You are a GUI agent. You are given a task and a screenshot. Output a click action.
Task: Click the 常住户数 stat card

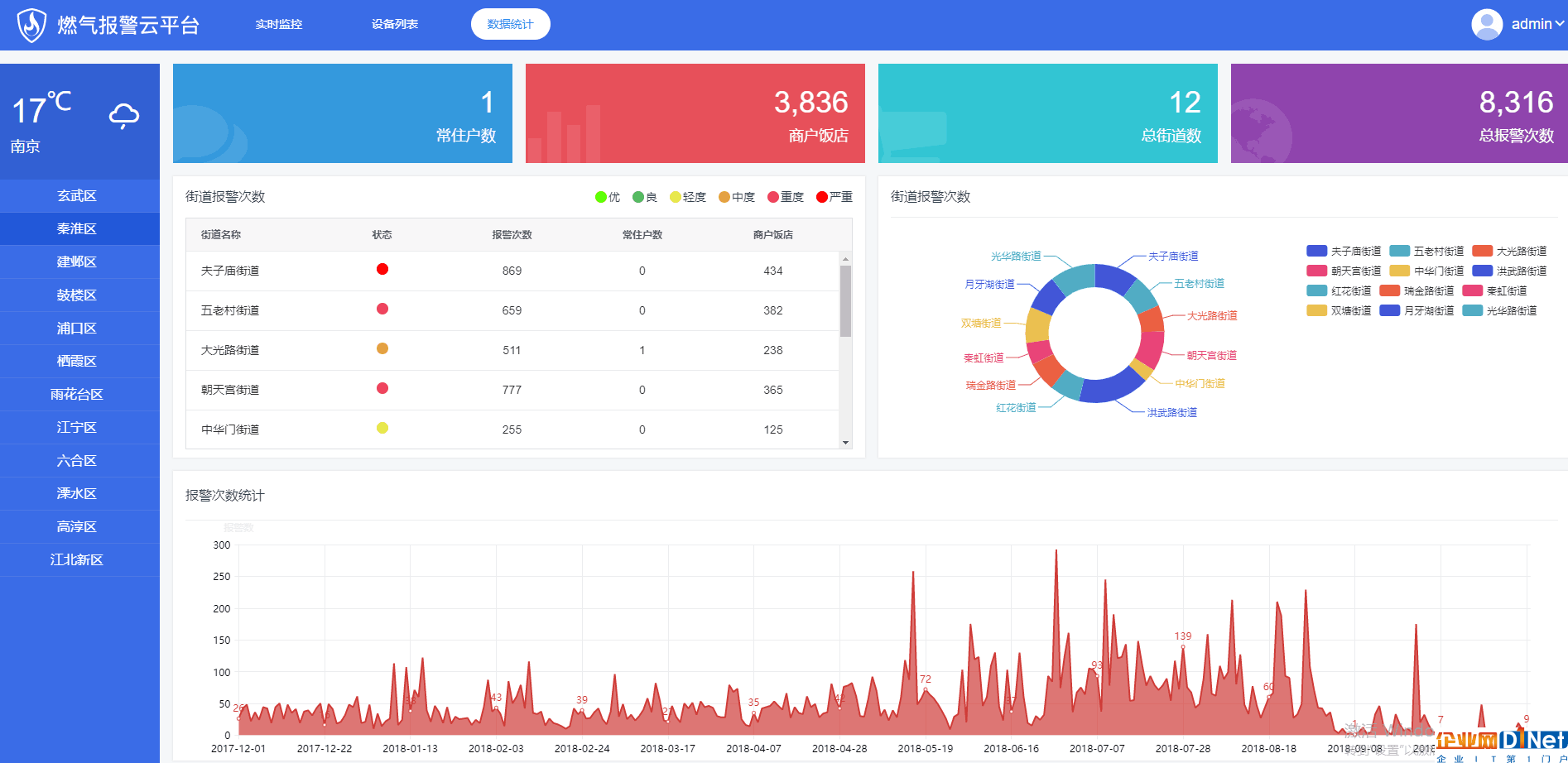343,113
